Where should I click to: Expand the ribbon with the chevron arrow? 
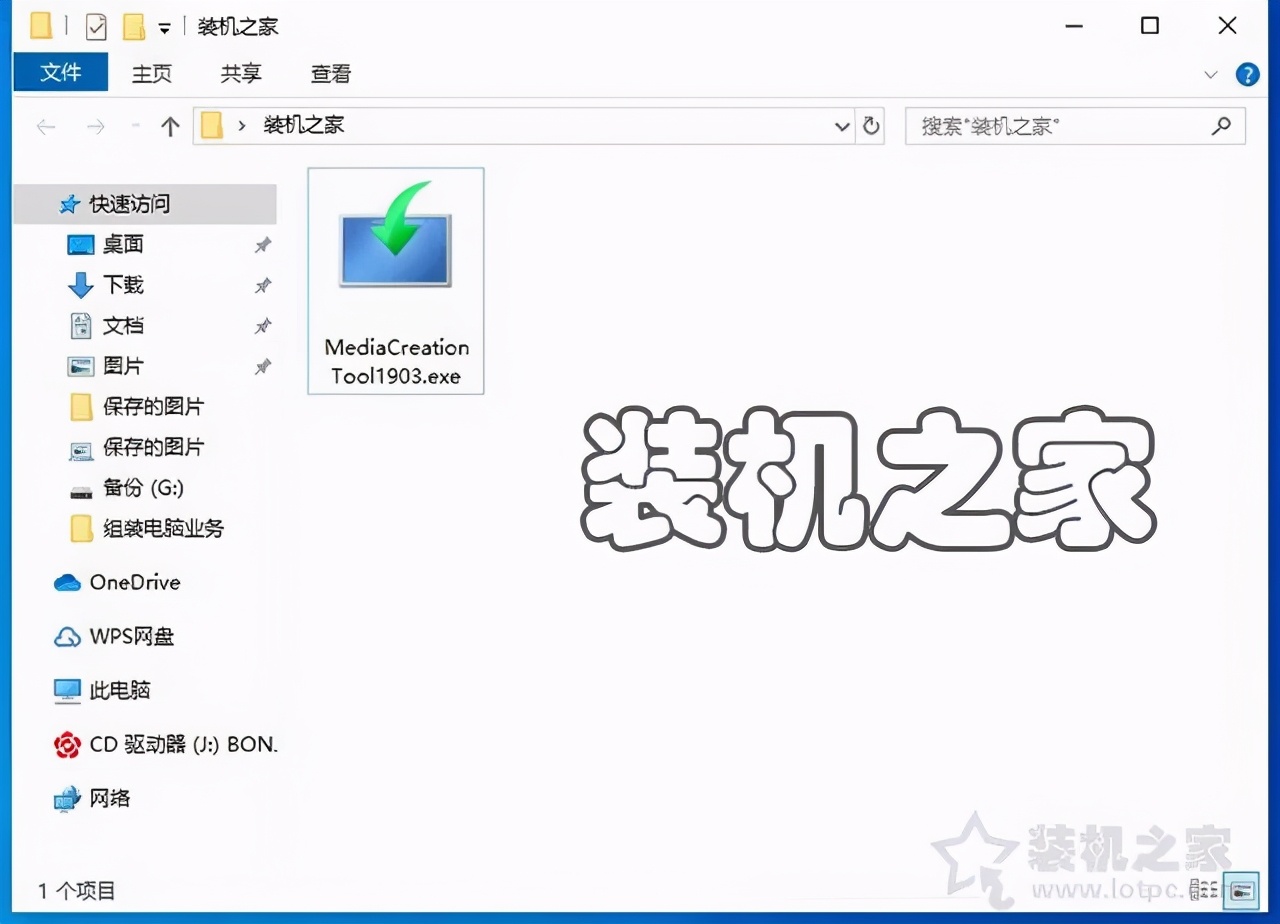1210,74
